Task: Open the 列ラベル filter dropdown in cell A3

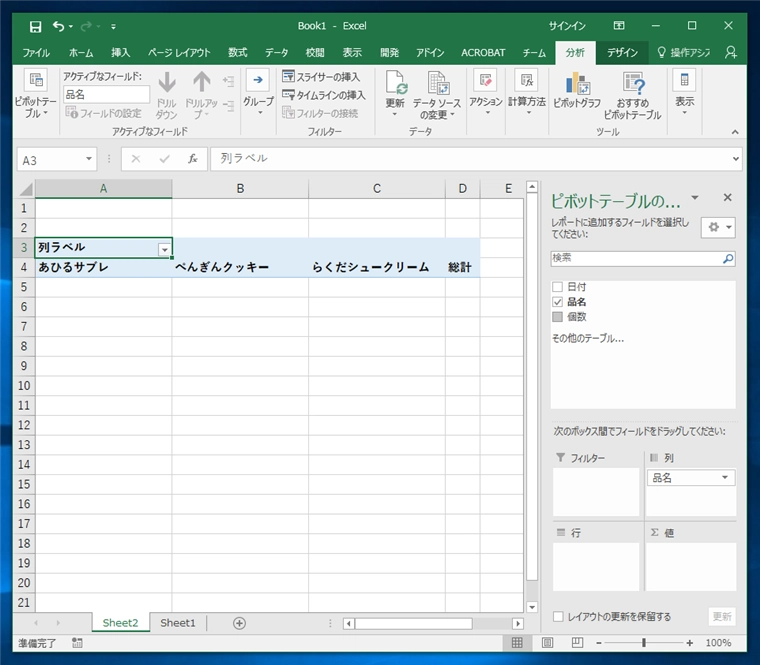Action: (164, 248)
